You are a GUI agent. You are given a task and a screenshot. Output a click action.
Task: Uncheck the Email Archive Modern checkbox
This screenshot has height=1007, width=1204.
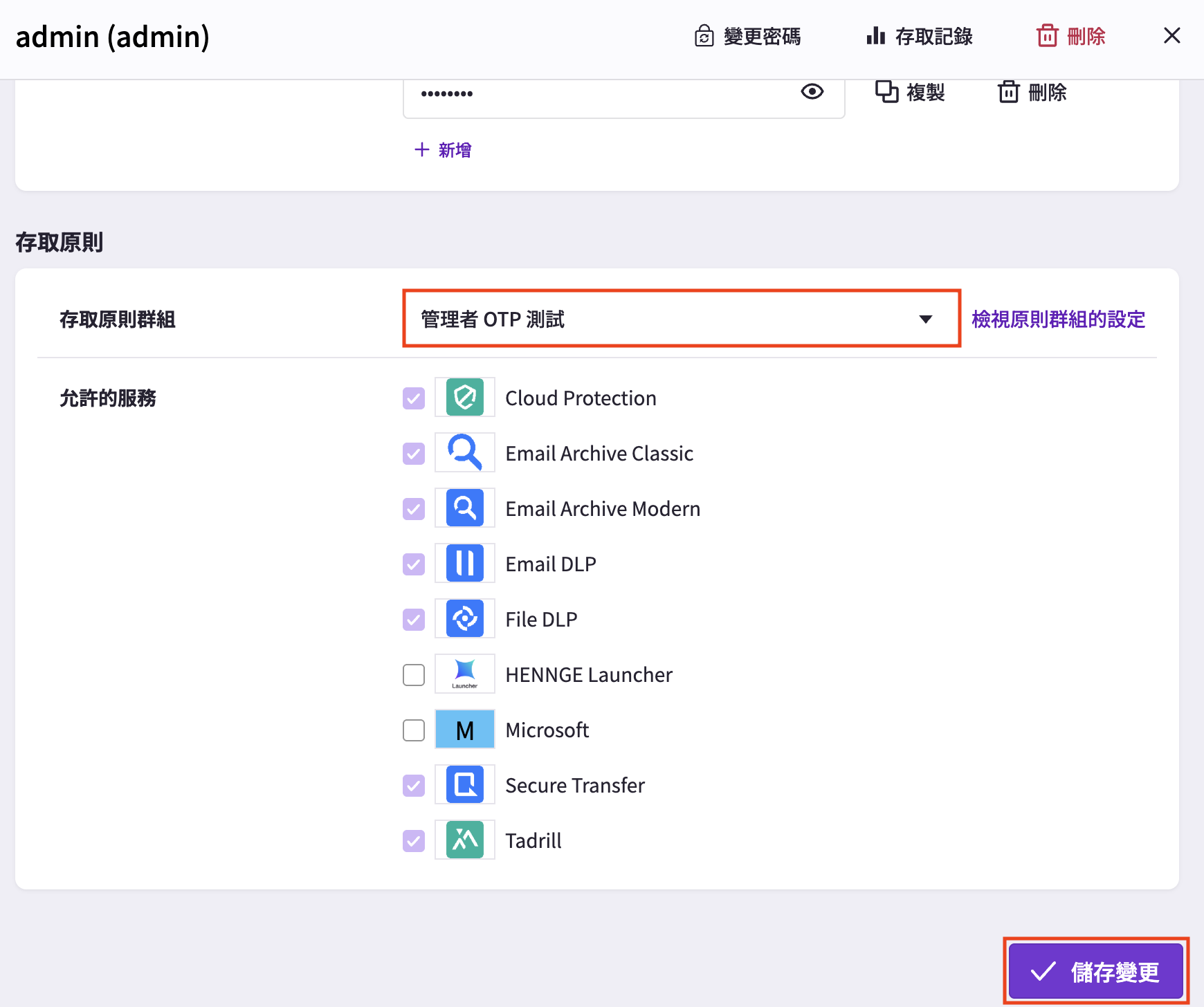click(x=414, y=509)
